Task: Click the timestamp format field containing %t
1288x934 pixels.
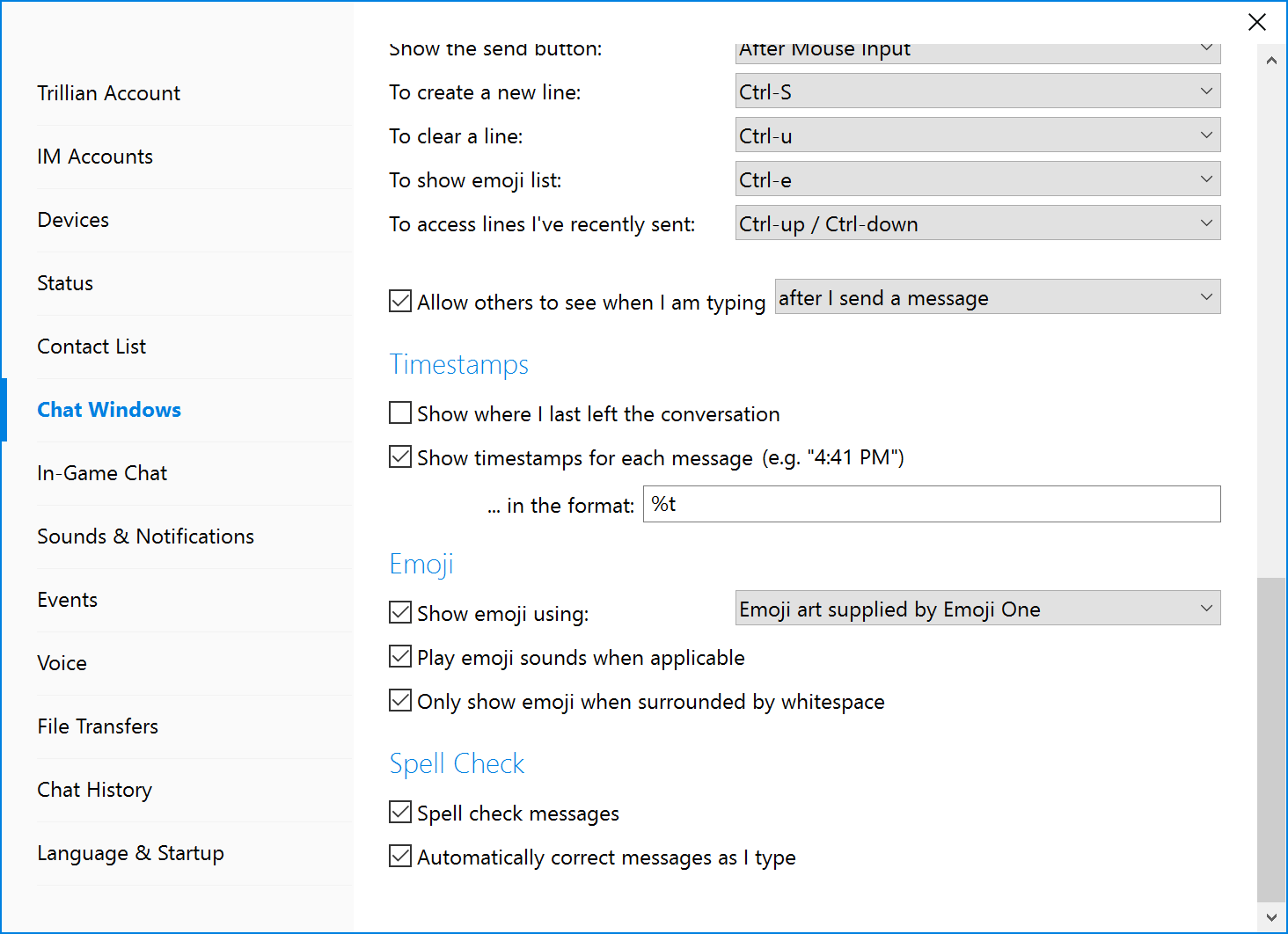Action: coord(932,504)
